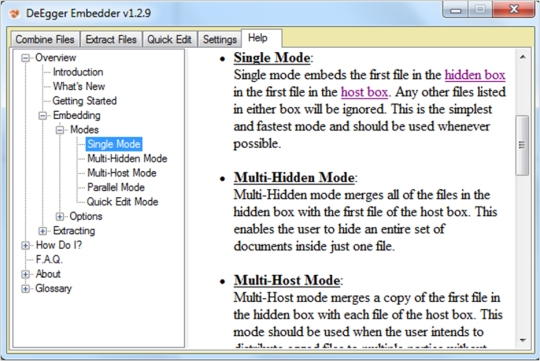Select the Help tab

[261, 38]
